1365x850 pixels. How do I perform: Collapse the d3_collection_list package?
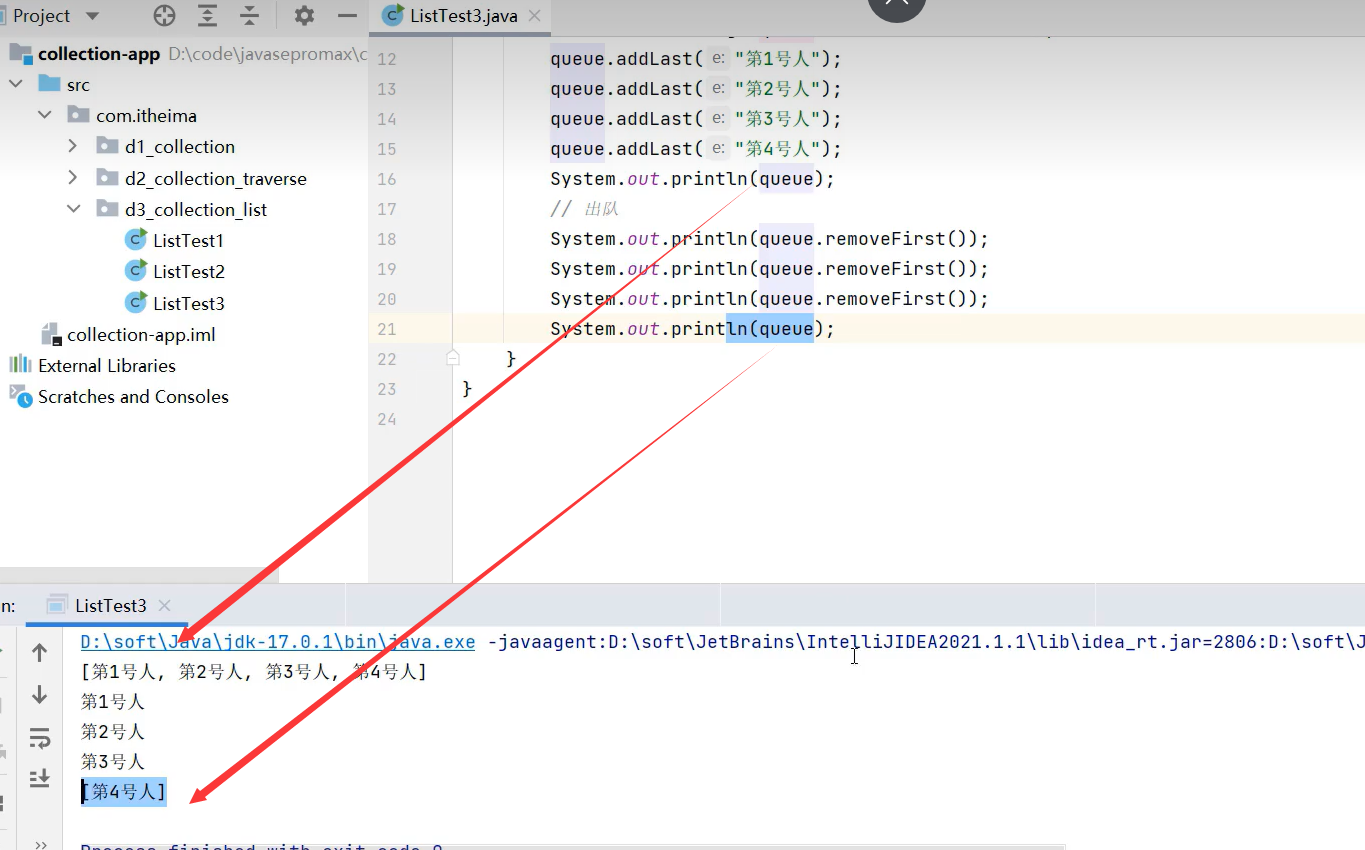[x=73, y=209]
